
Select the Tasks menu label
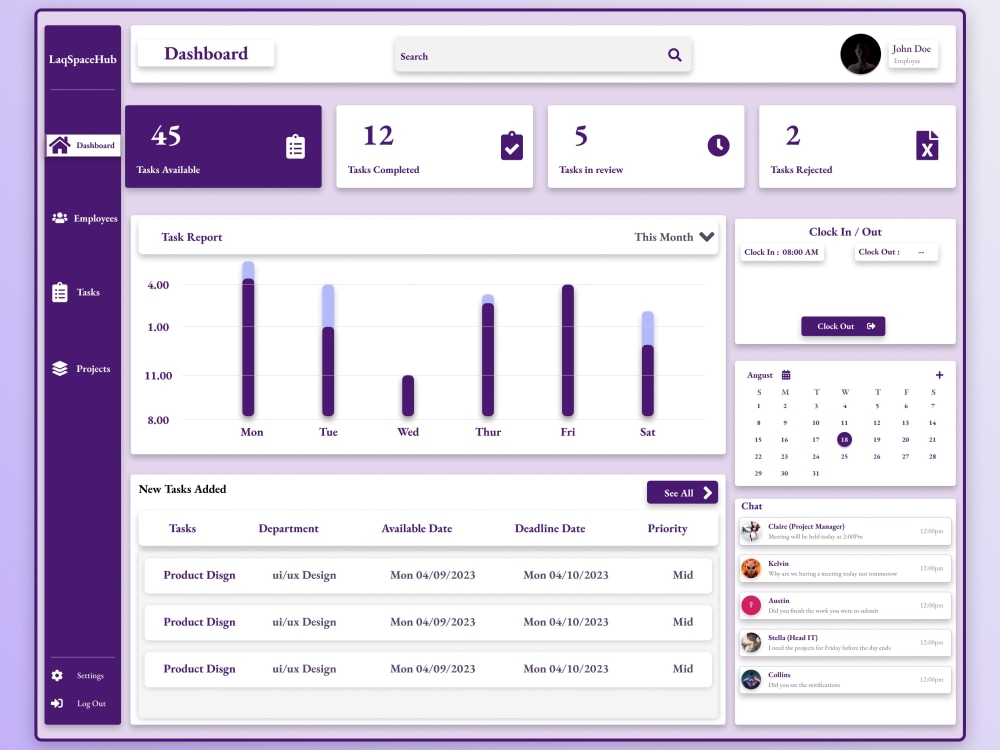[88, 292]
